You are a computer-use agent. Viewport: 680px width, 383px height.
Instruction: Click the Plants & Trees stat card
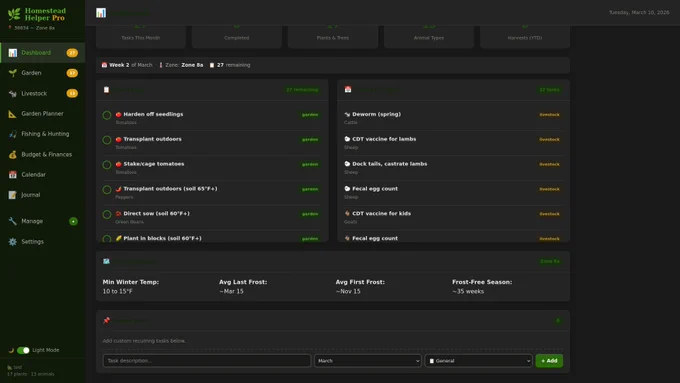333,36
